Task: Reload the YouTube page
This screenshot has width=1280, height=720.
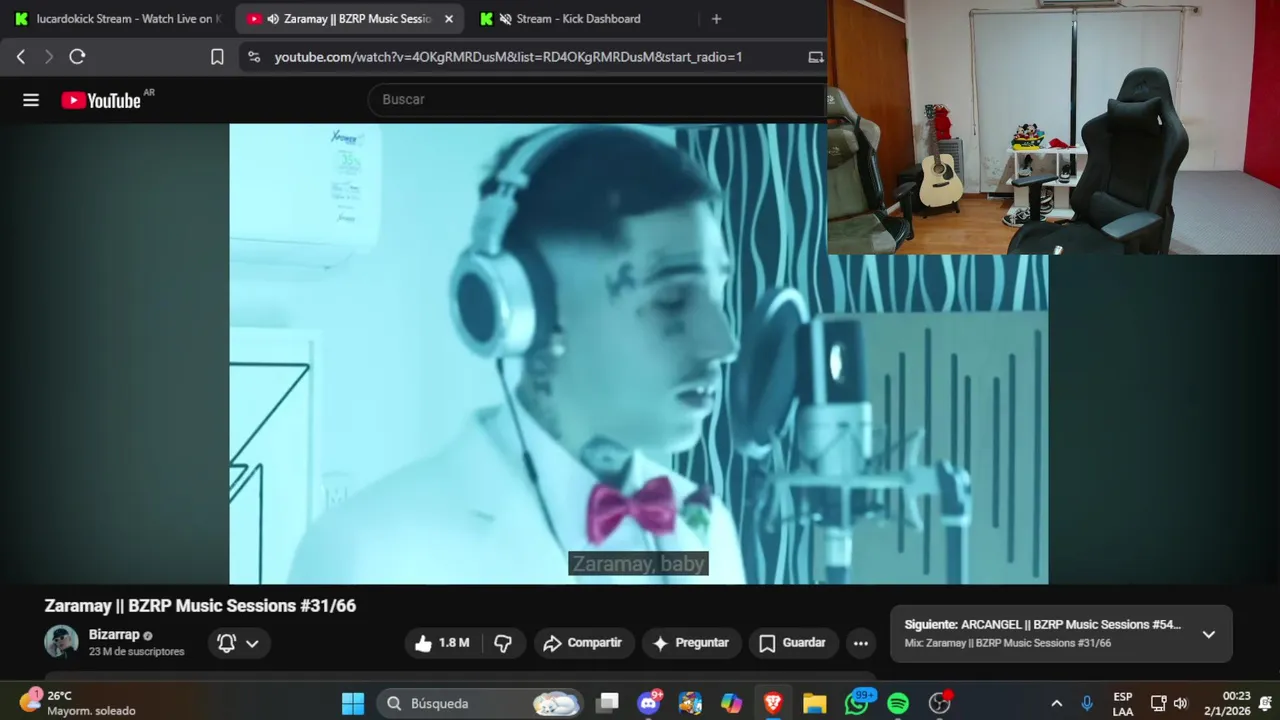Action: 77,57
